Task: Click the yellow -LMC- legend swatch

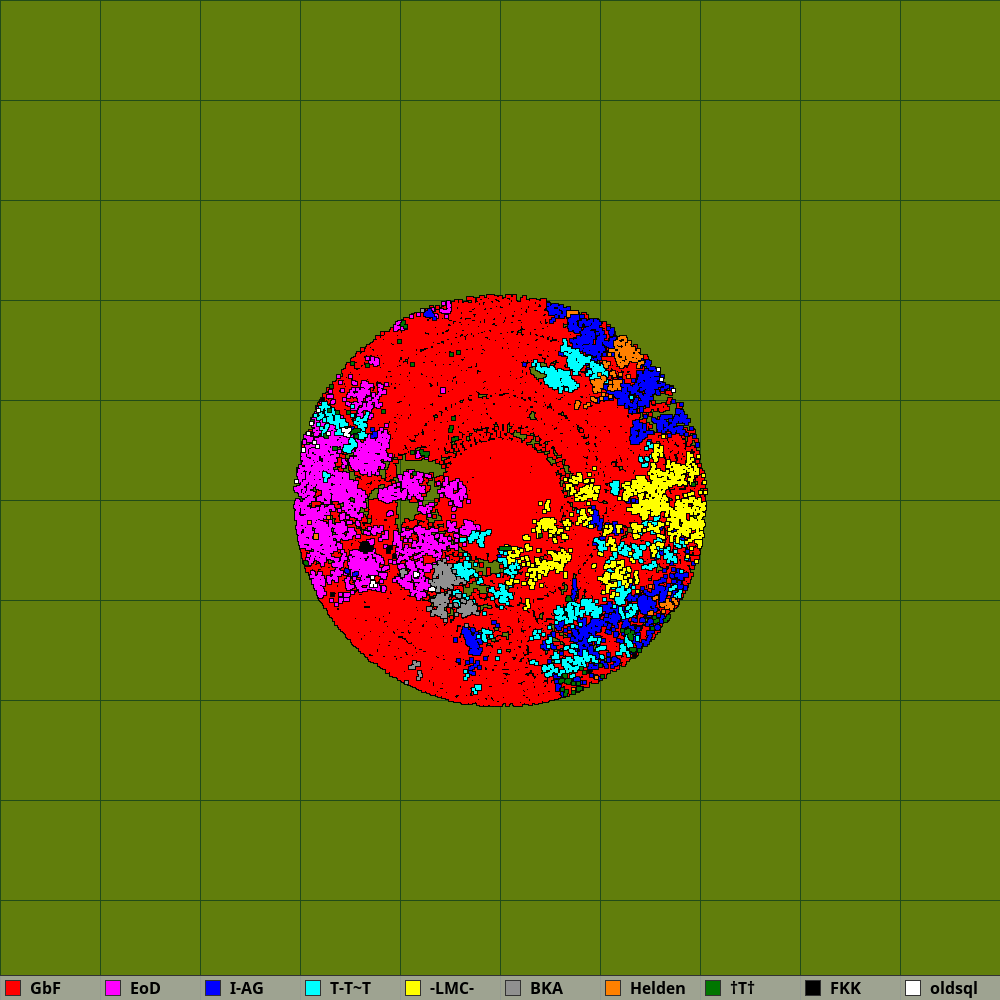Action: pyautogui.click(x=413, y=988)
